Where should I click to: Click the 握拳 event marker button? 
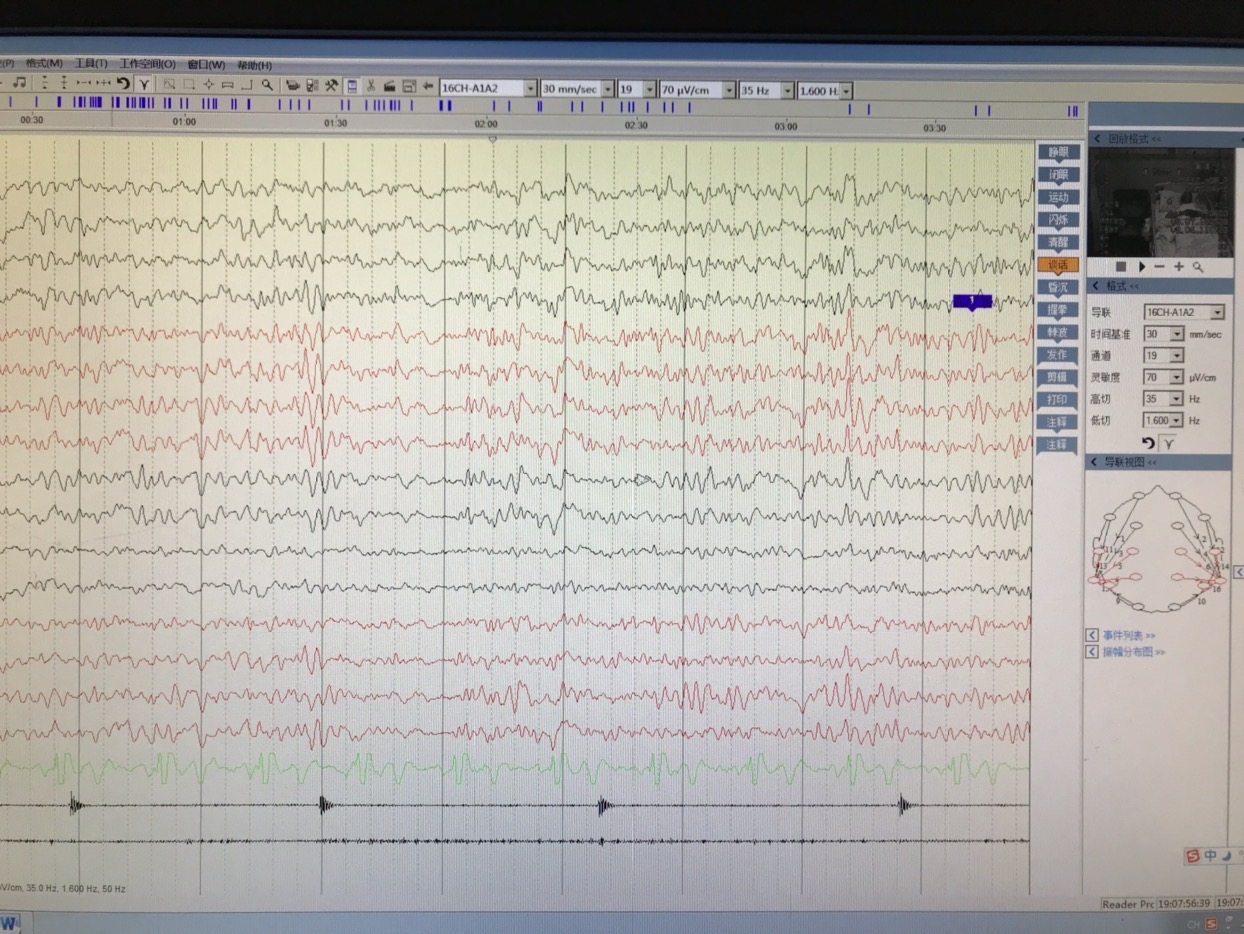[x=1058, y=310]
